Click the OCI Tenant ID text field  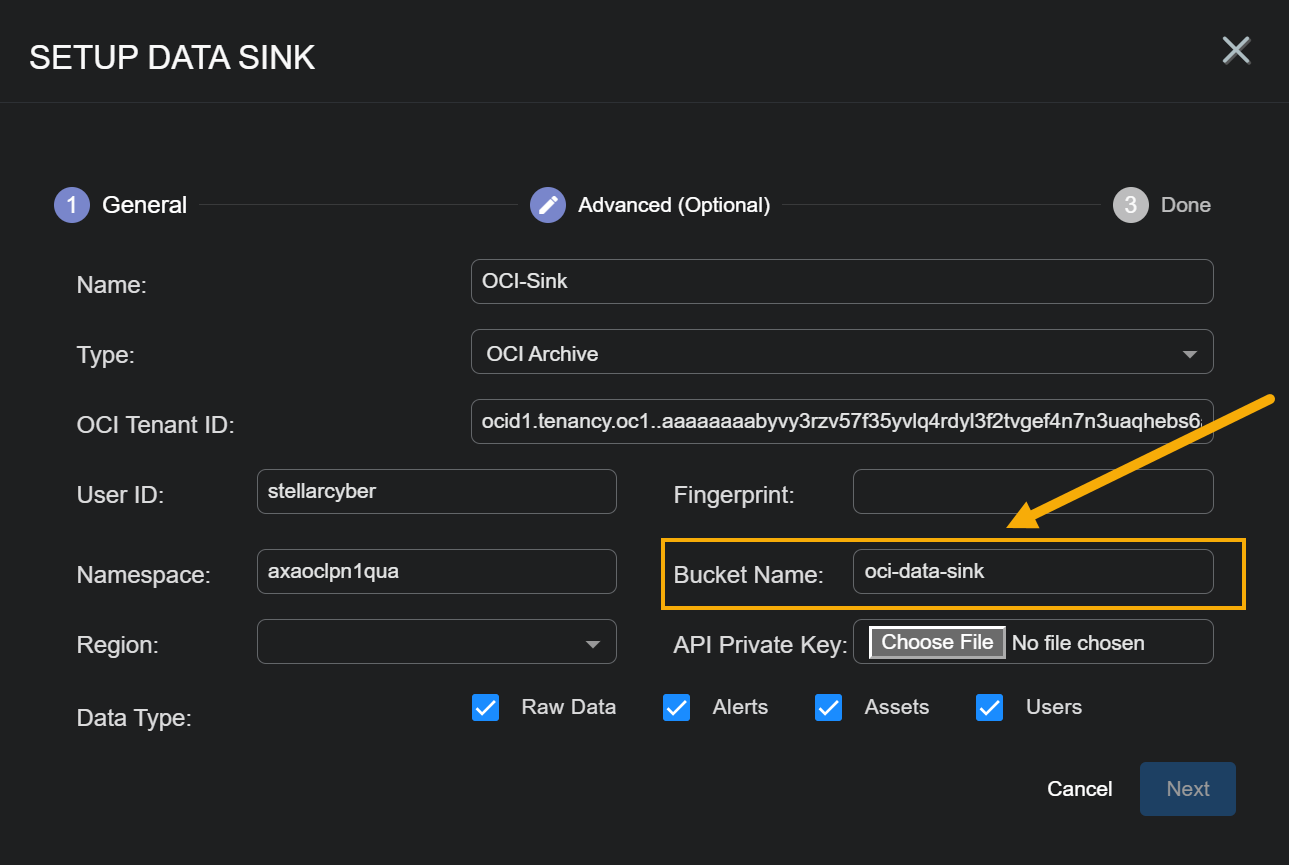coord(840,422)
